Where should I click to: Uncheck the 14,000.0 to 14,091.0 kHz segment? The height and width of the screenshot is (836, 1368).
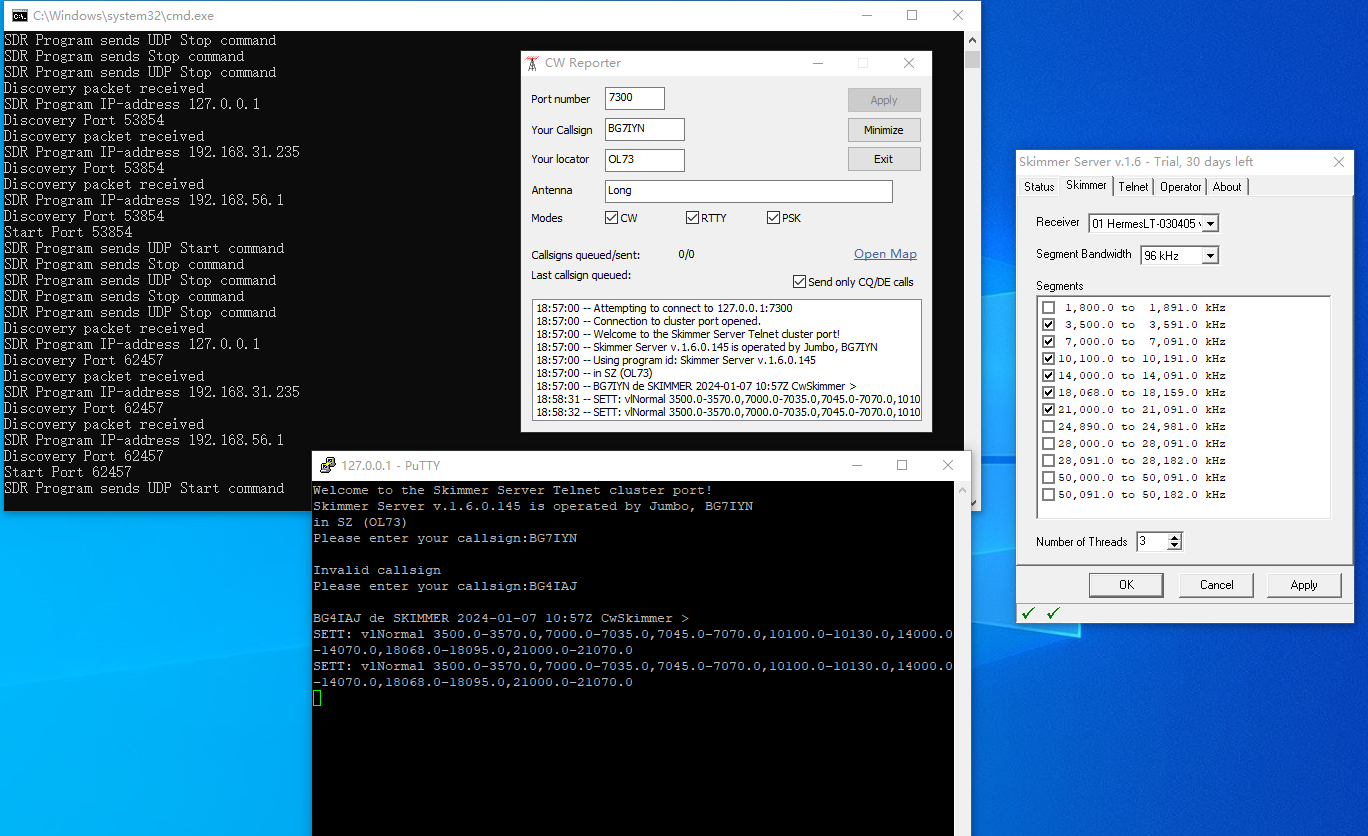pyautogui.click(x=1048, y=376)
